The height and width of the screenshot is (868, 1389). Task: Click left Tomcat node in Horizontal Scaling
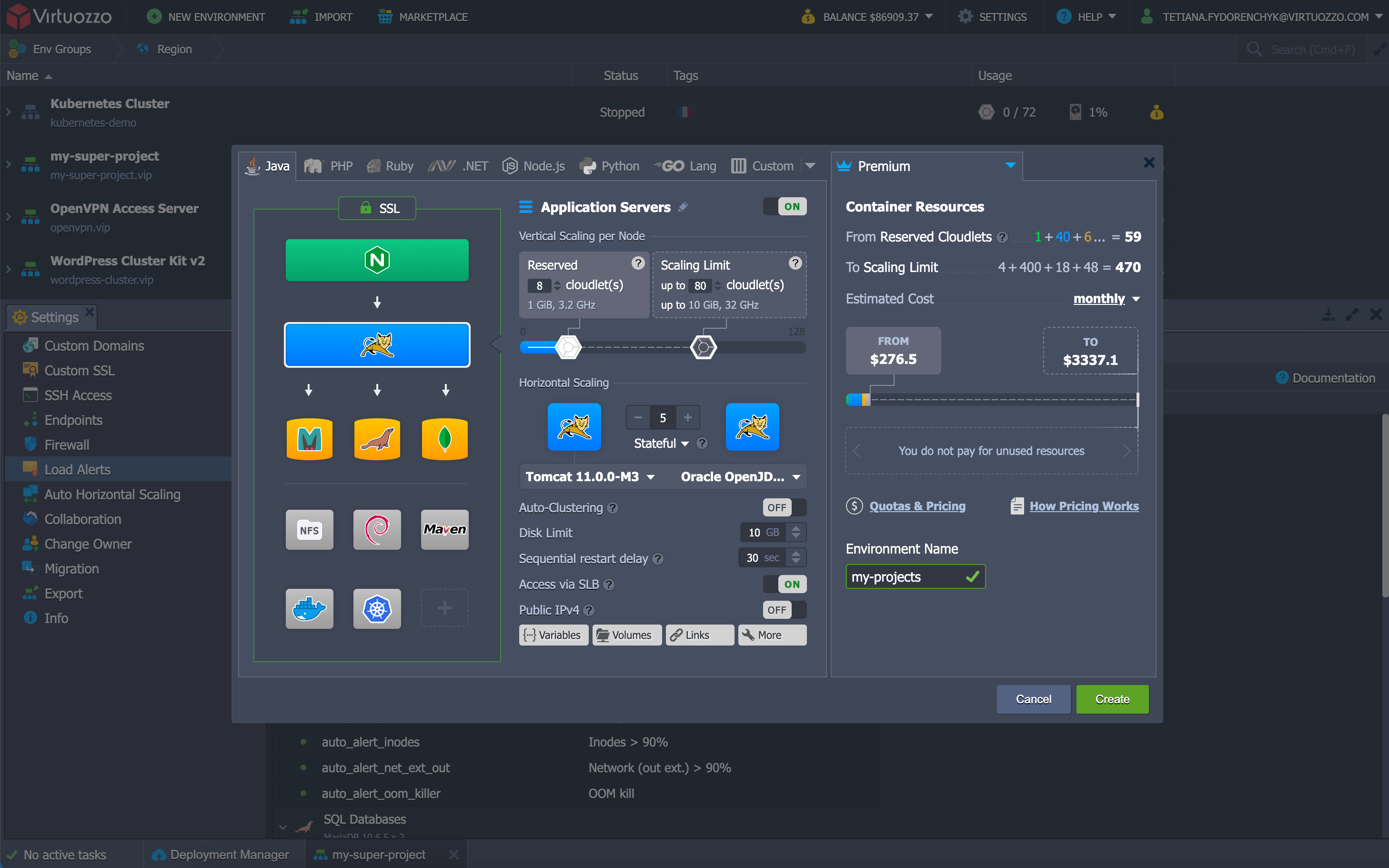pyautogui.click(x=574, y=426)
